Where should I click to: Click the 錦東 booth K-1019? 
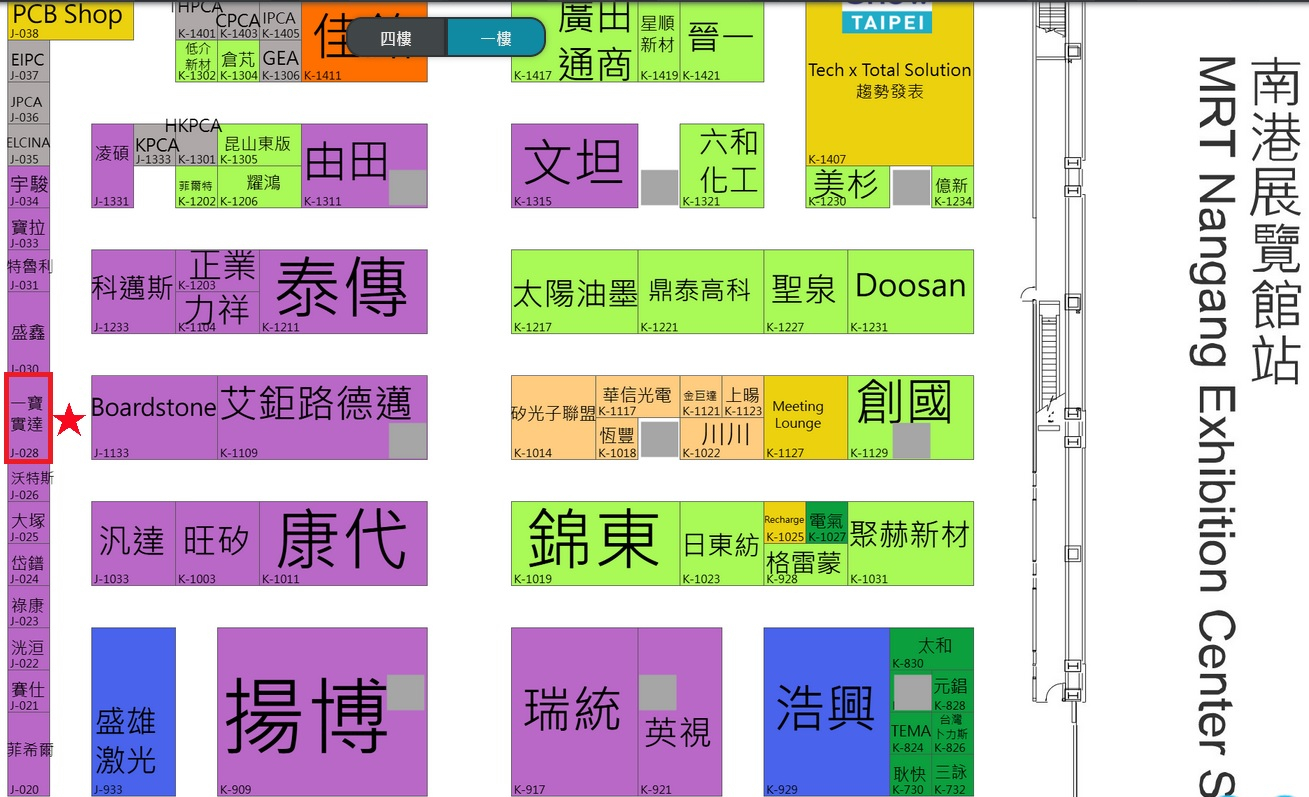click(x=595, y=542)
